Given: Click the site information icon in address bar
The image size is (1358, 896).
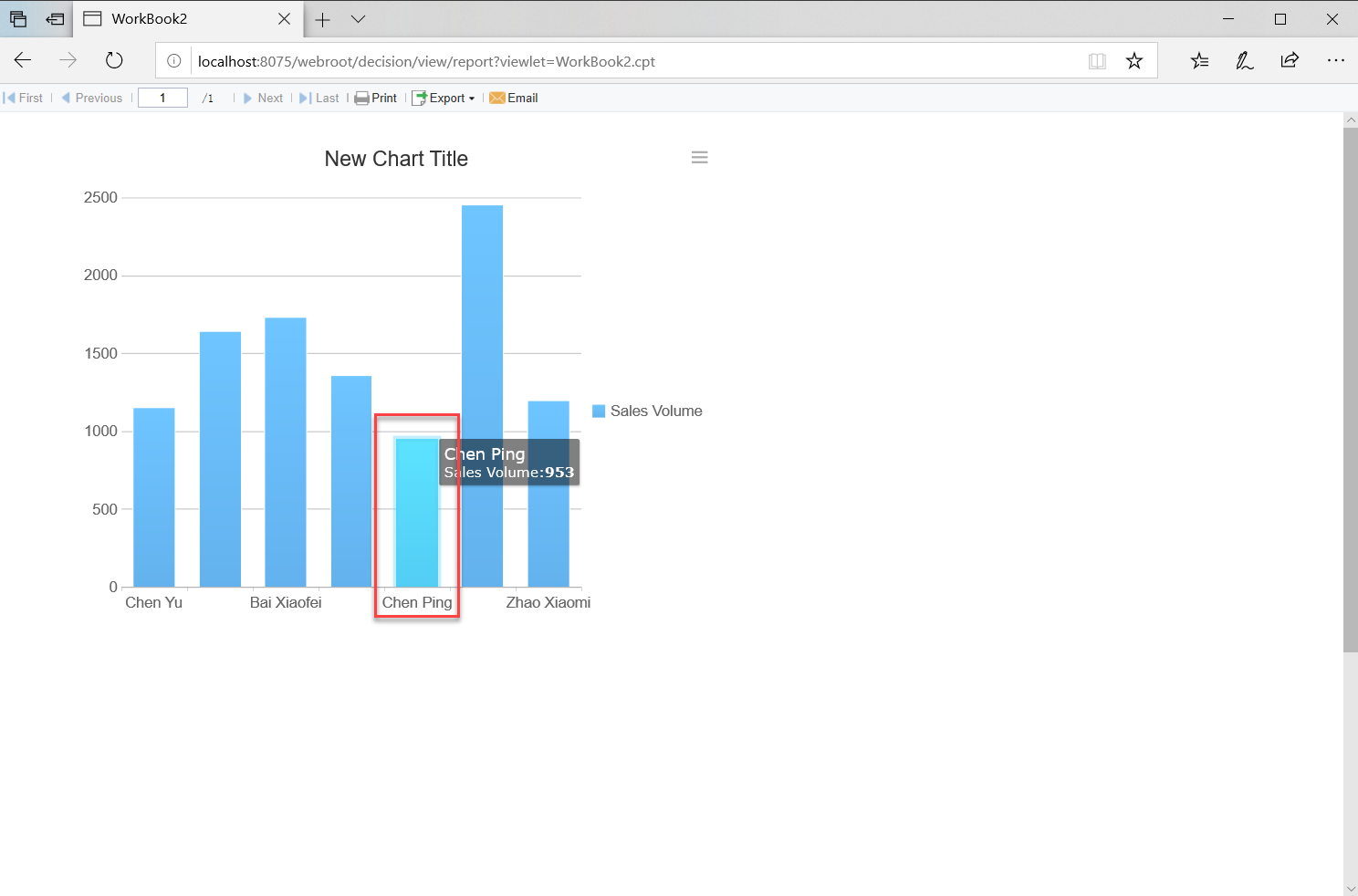Looking at the screenshot, I should pyautogui.click(x=173, y=61).
